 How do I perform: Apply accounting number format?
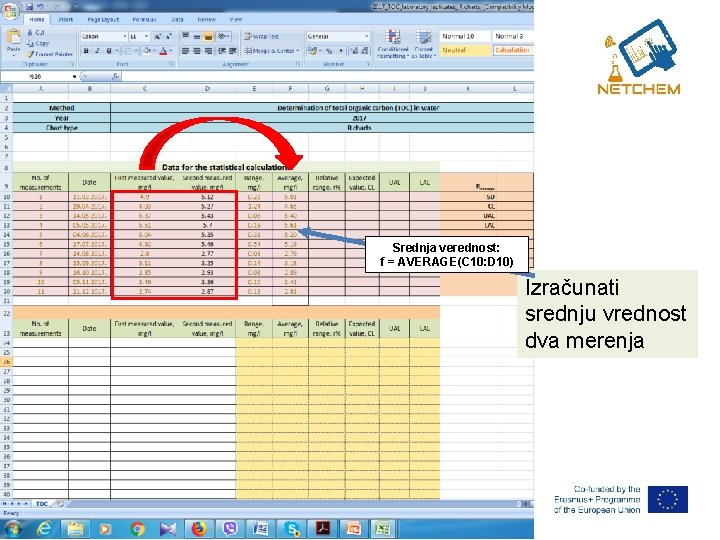[314, 51]
